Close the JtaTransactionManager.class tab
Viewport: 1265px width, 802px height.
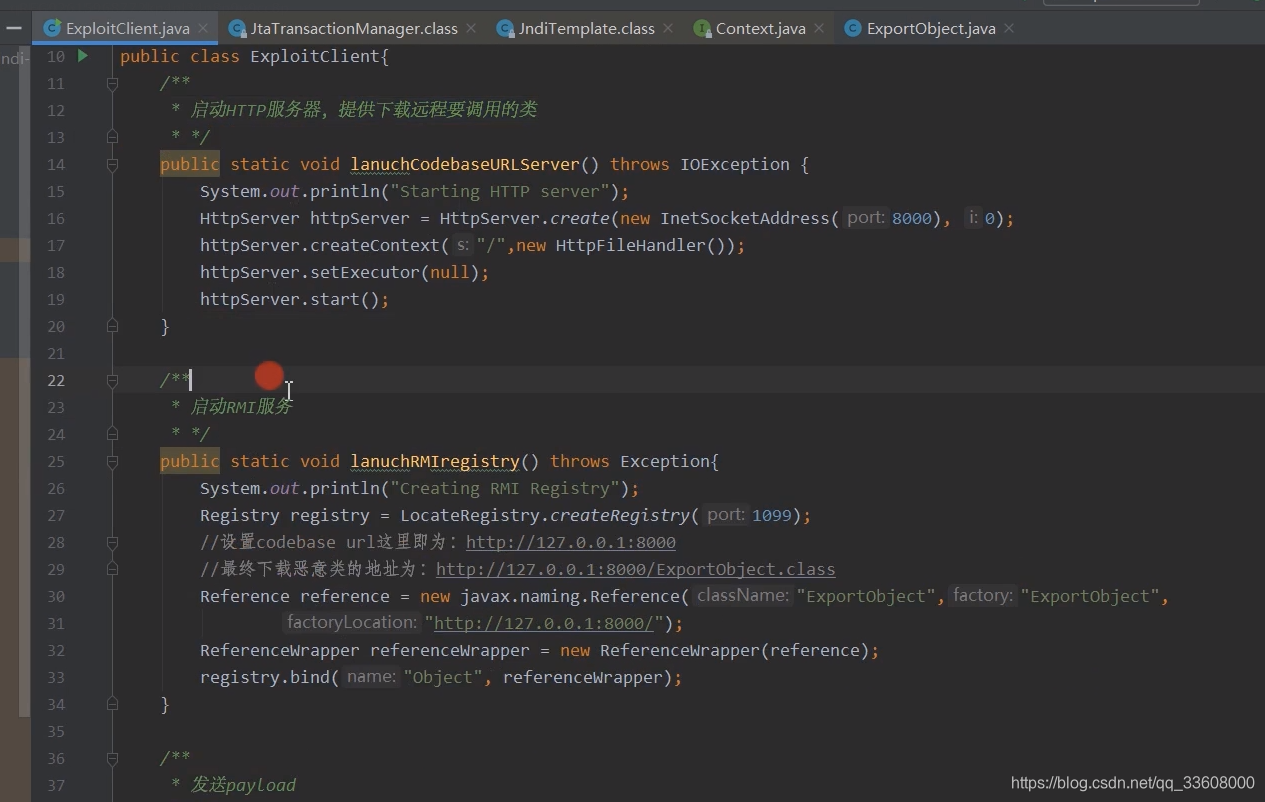click(473, 28)
